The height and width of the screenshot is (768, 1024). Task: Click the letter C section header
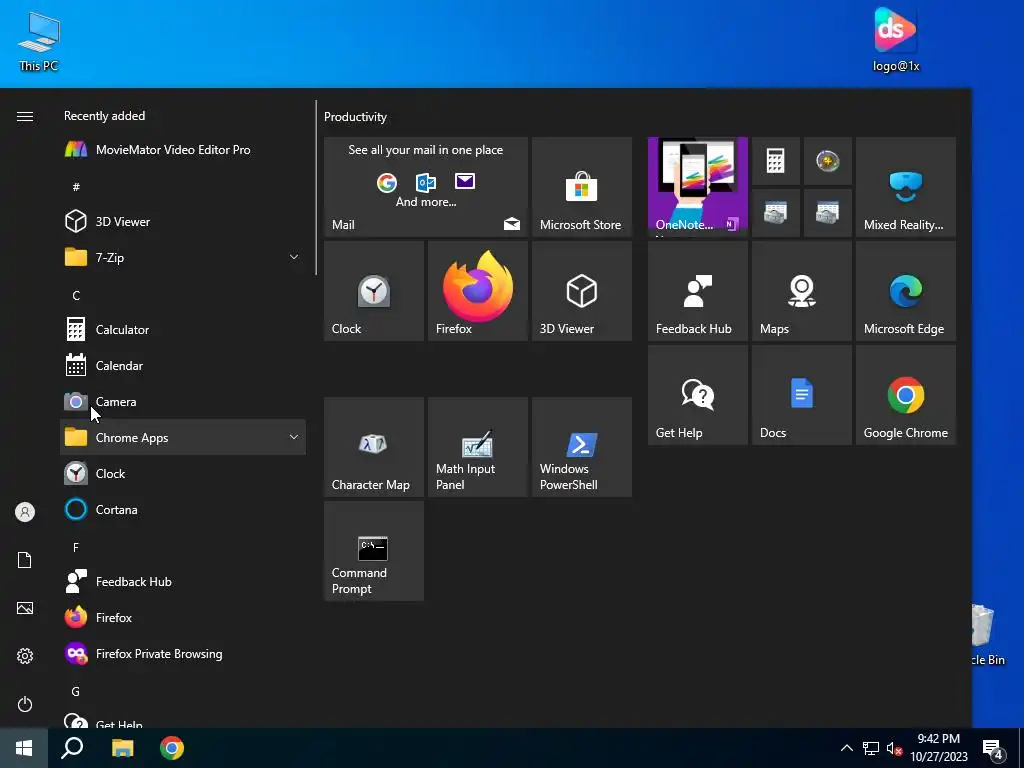pos(76,295)
